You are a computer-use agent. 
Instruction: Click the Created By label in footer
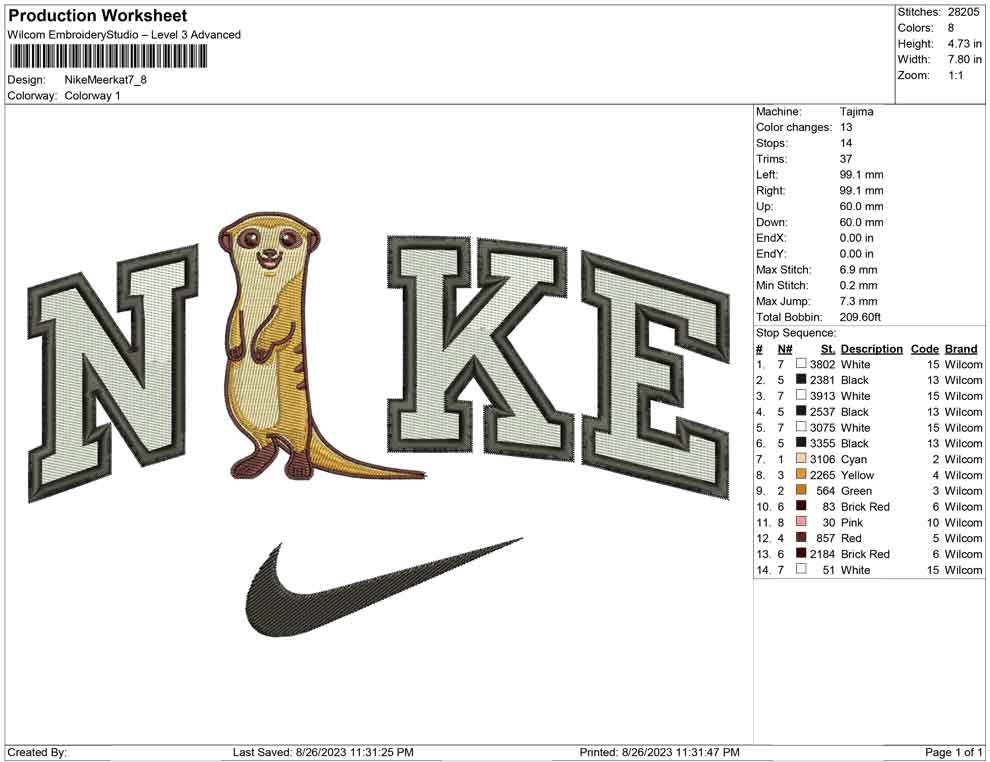coord(37,752)
